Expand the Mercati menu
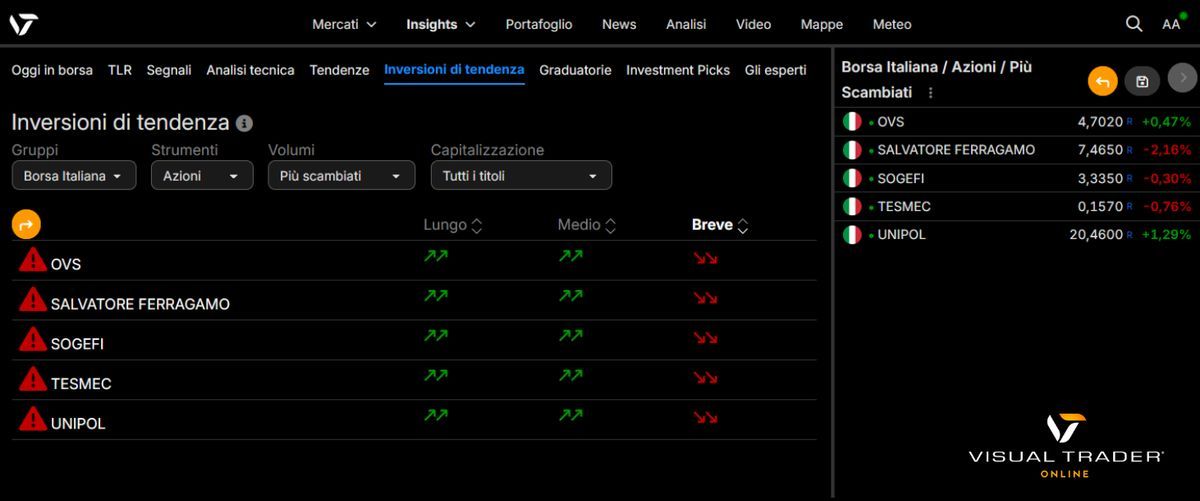The image size is (1200, 501). (344, 24)
